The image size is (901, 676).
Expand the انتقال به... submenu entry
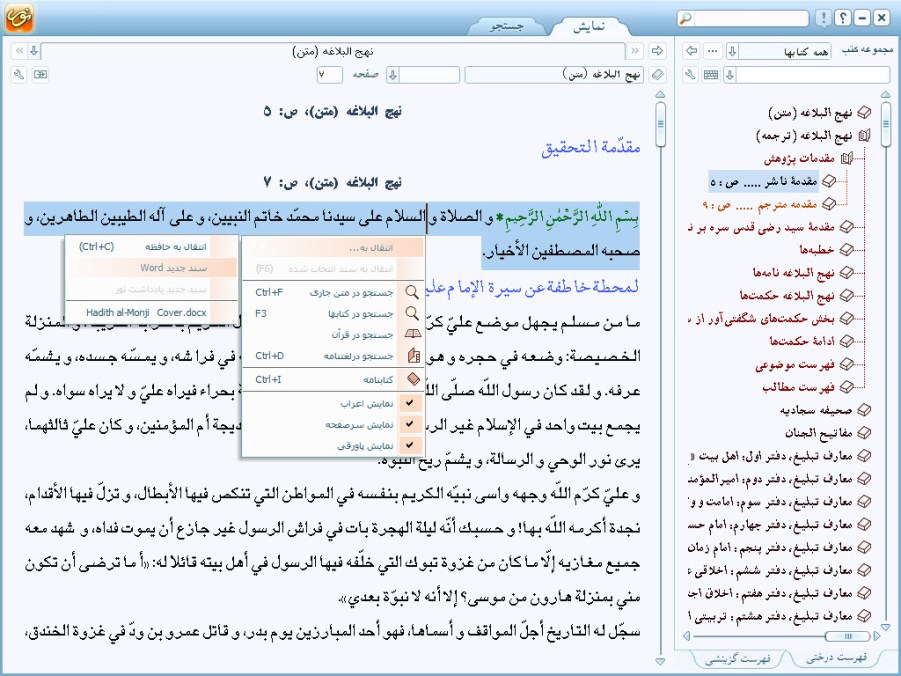[333, 248]
